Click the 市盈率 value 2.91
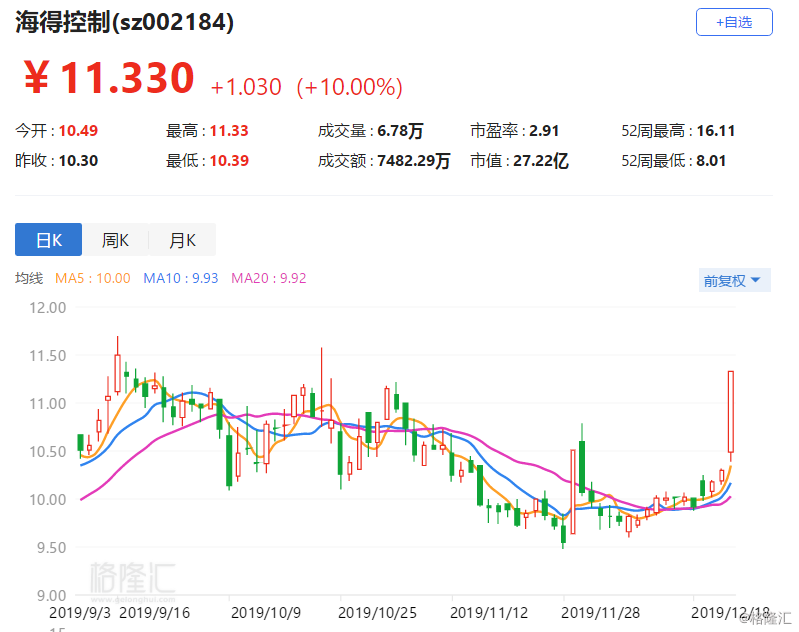Viewport: 799px width, 632px height. (x=544, y=131)
